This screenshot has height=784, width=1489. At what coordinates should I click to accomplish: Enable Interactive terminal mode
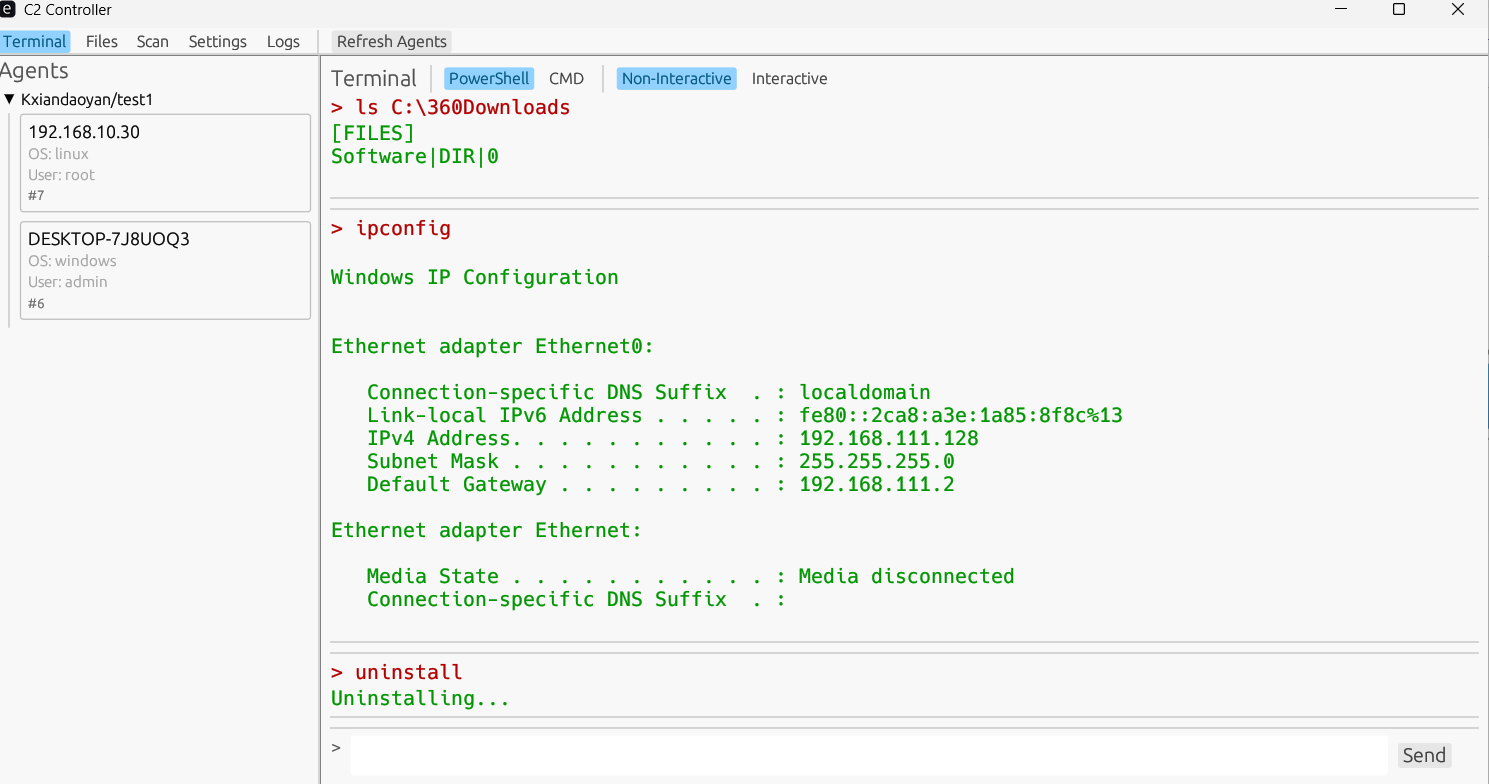[x=789, y=79]
